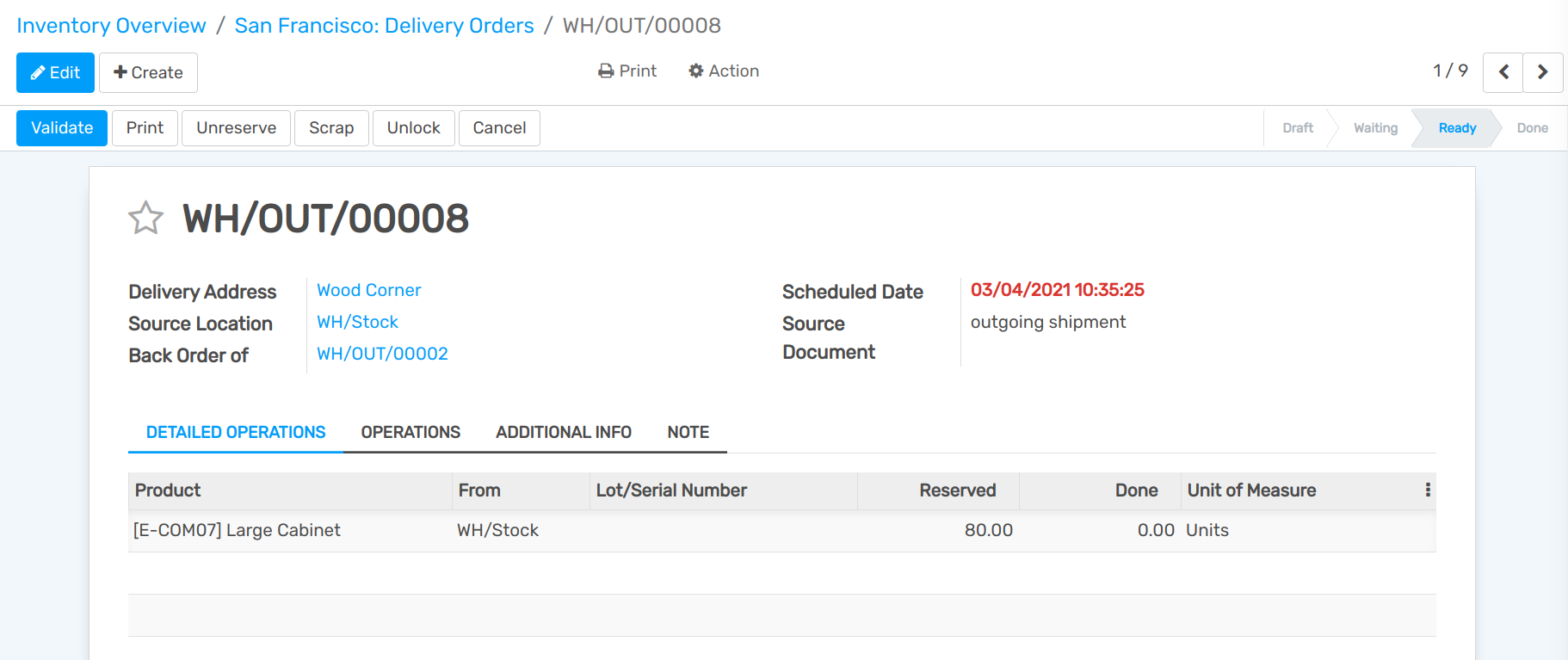Click the Scrap button
This screenshot has height=660, width=1568.
click(x=331, y=128)
